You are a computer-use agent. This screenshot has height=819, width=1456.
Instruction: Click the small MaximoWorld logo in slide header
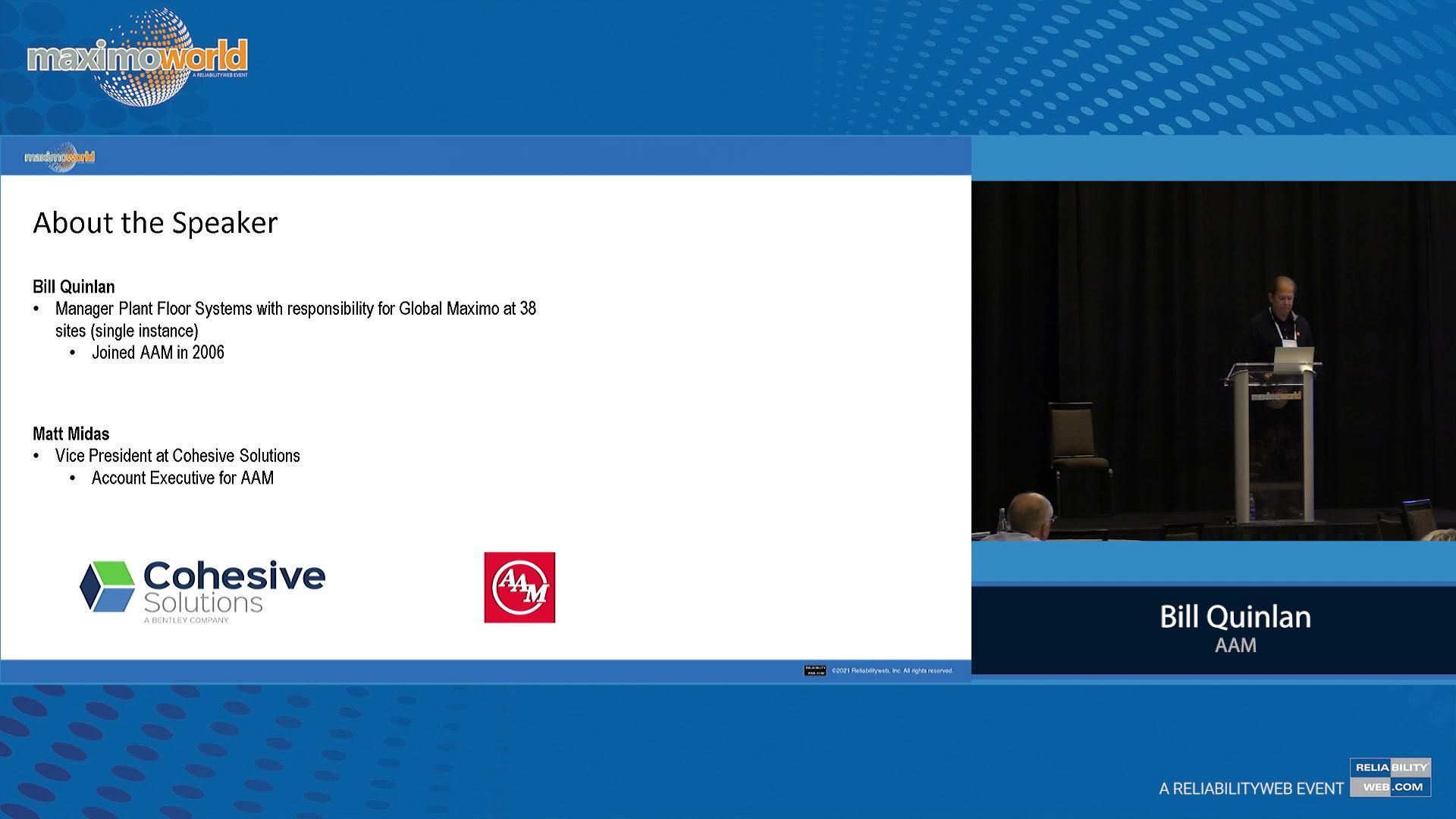(x=60, y=157)
